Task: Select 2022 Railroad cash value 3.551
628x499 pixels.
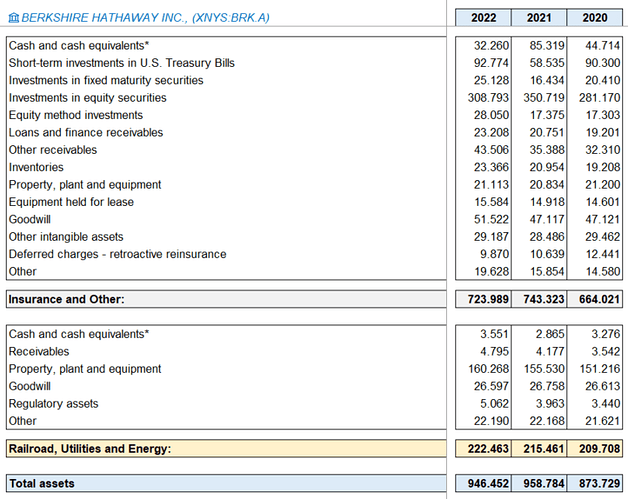Action: click(495, 334)
